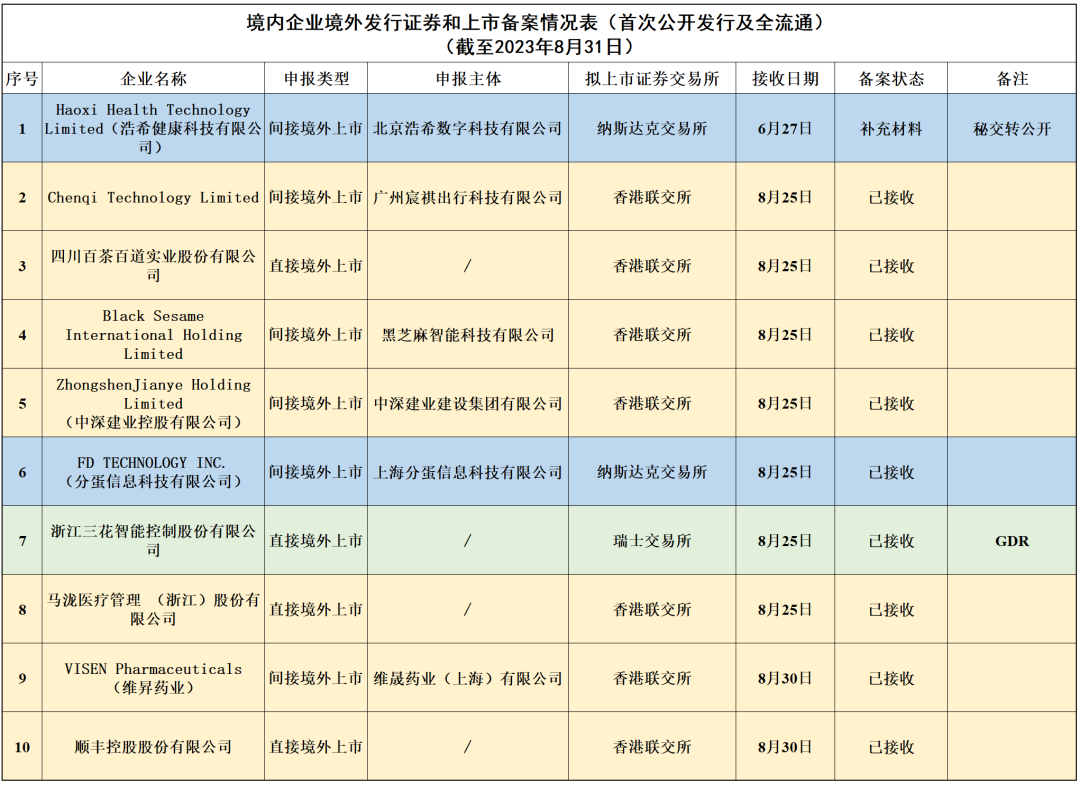Click 纳斯达克交易所 in the Haoxi Health row
1080x785 pixels.
coord(652,129)
